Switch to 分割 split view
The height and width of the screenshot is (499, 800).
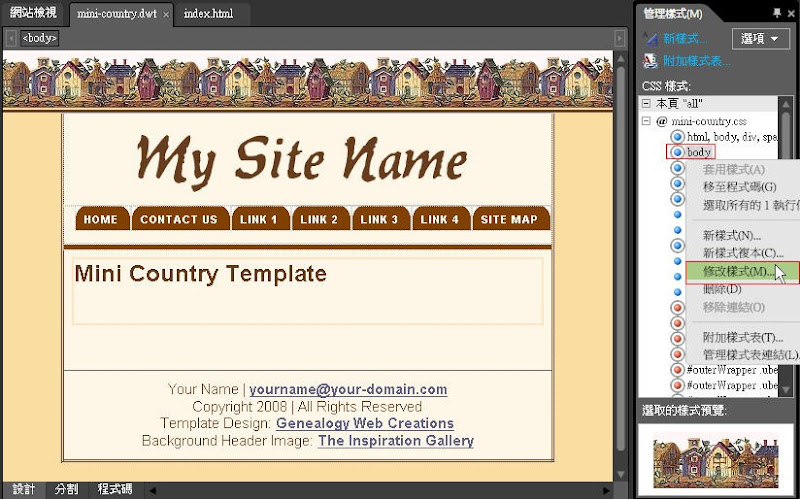[67, 489]
